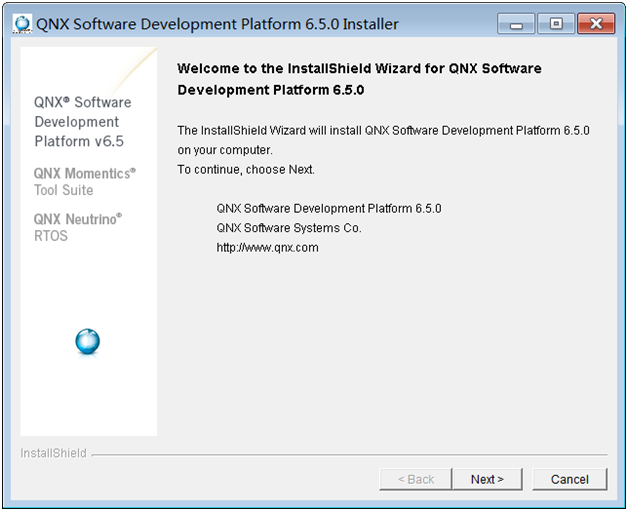The width and height of the screenshot is (628, 511).
Task: Cancel the QNX installation
Action: click(570, 479)
